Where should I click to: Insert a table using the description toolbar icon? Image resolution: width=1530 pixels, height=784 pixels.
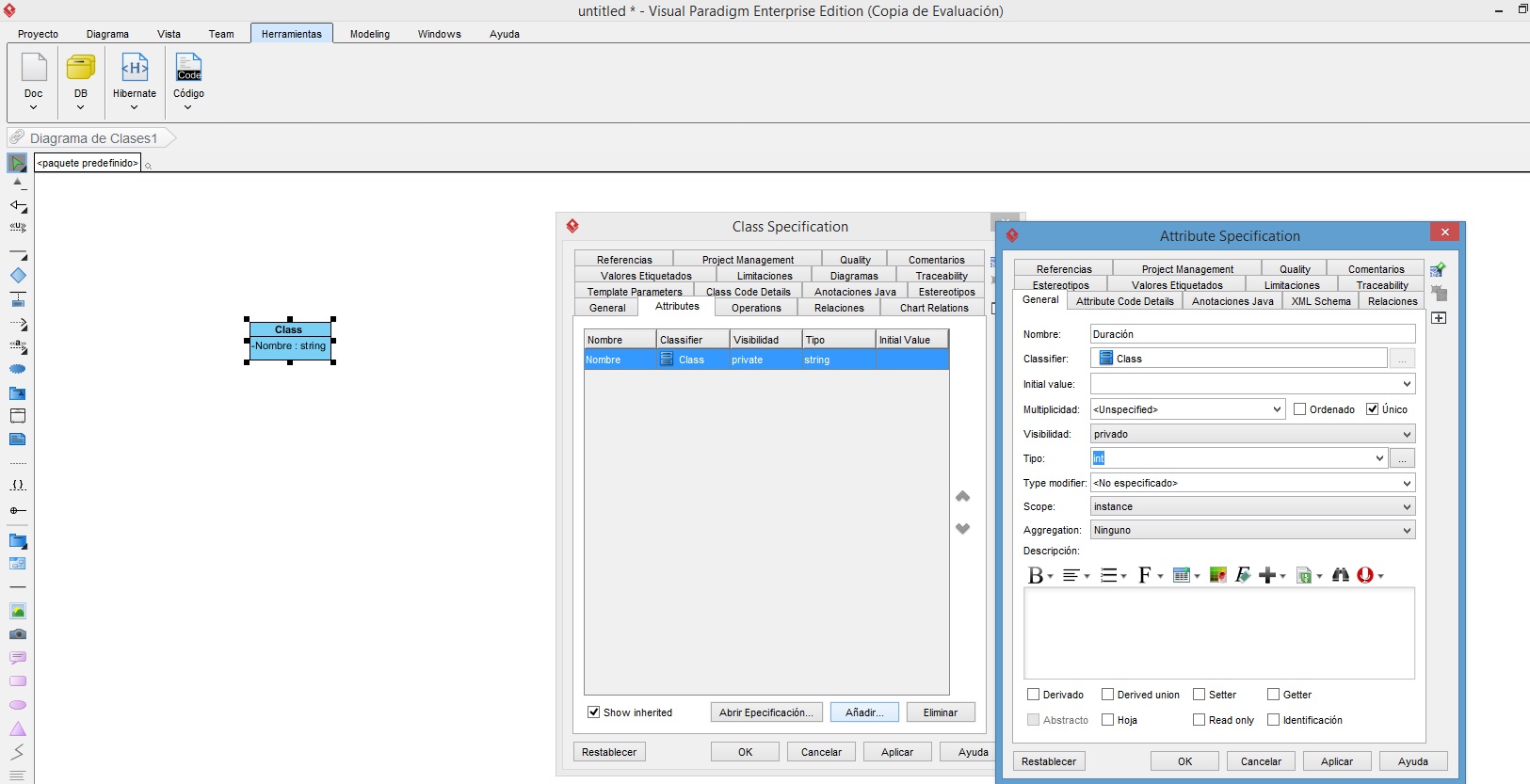pyautogui.click(x=1182, y=575)
